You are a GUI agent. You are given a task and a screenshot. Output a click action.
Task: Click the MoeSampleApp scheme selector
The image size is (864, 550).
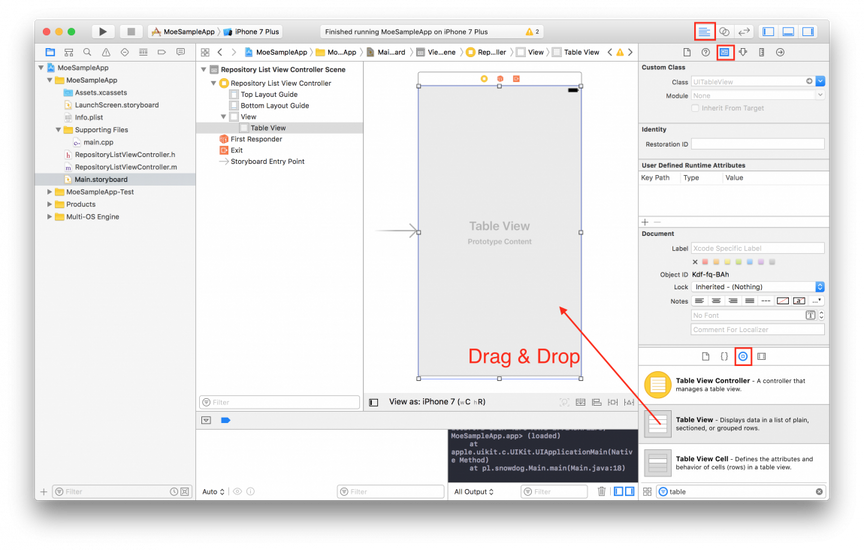tap(183, 31)
